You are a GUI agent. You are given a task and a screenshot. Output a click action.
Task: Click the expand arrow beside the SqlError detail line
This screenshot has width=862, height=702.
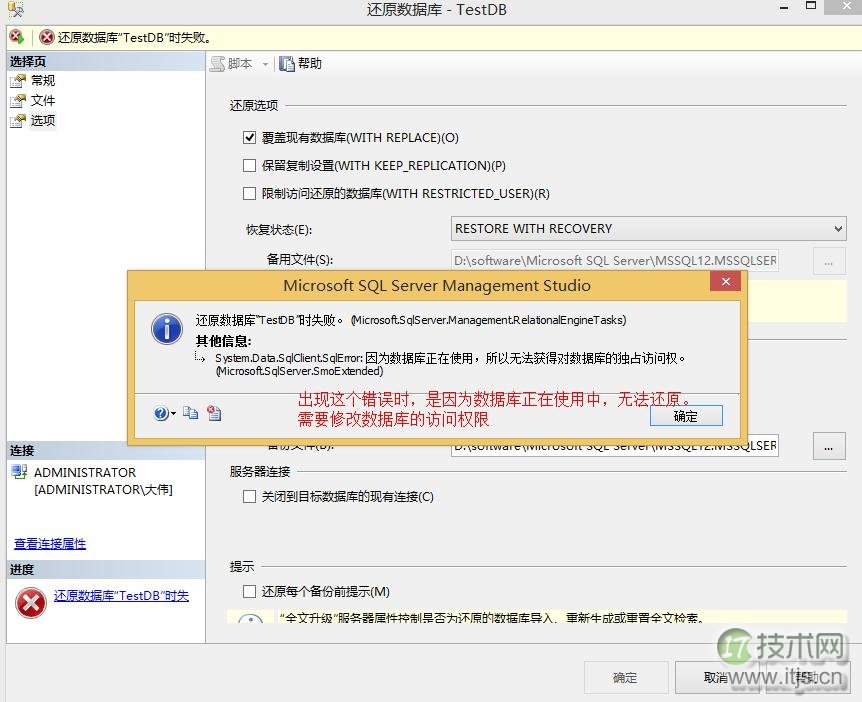200,358
